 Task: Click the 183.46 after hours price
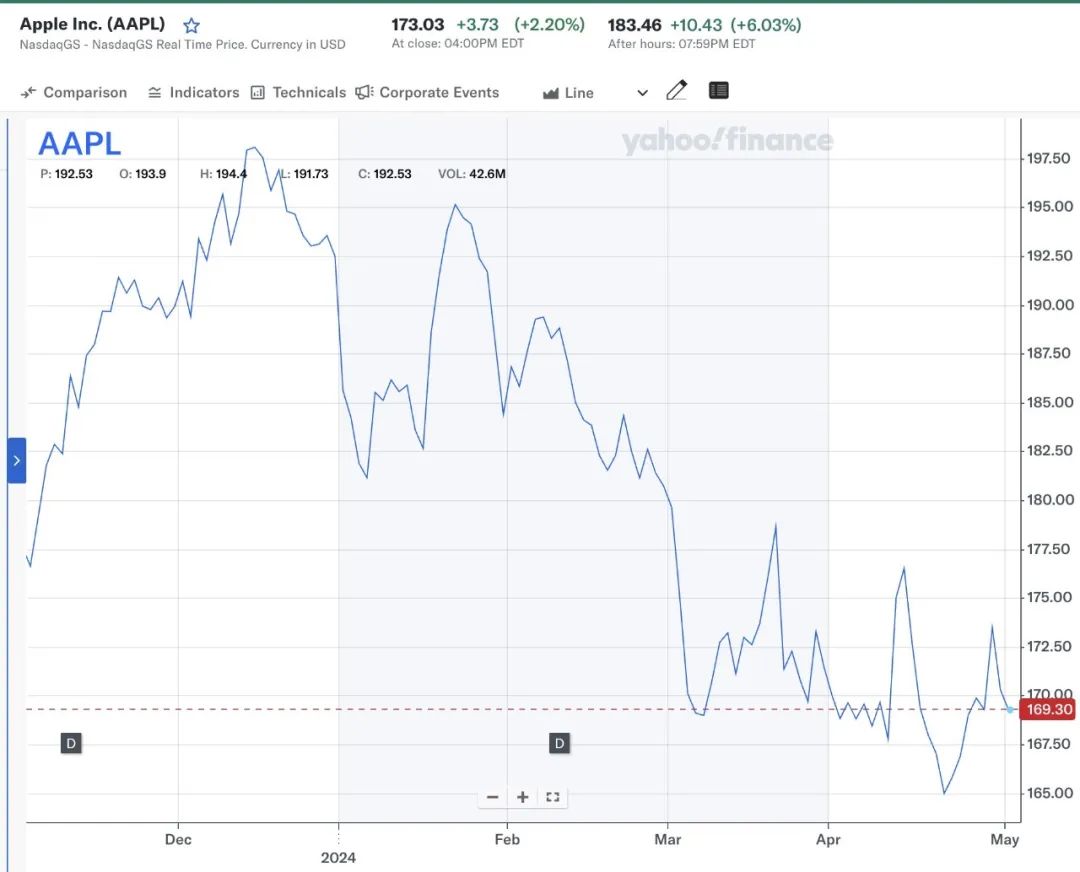tap(634, 25)
